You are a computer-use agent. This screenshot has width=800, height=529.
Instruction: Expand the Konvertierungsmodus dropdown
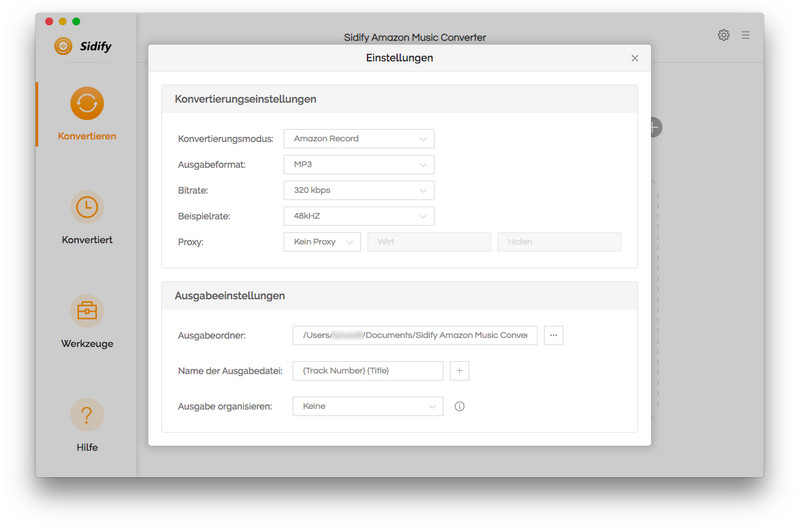tap(359, 139)
